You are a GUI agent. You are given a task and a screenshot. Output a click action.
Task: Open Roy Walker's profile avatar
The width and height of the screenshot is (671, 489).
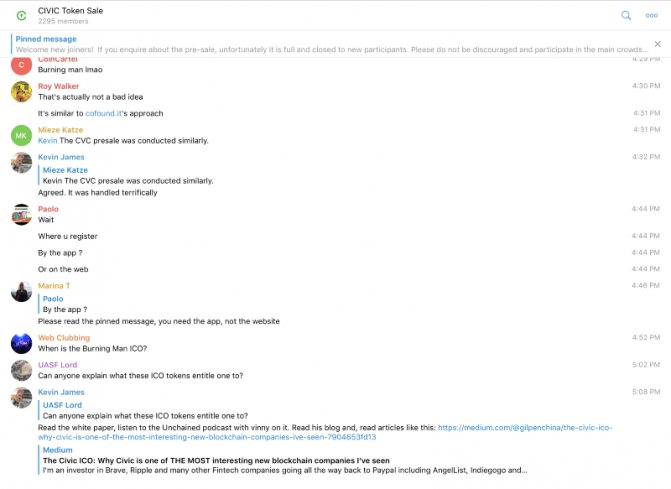pos(21,92)
